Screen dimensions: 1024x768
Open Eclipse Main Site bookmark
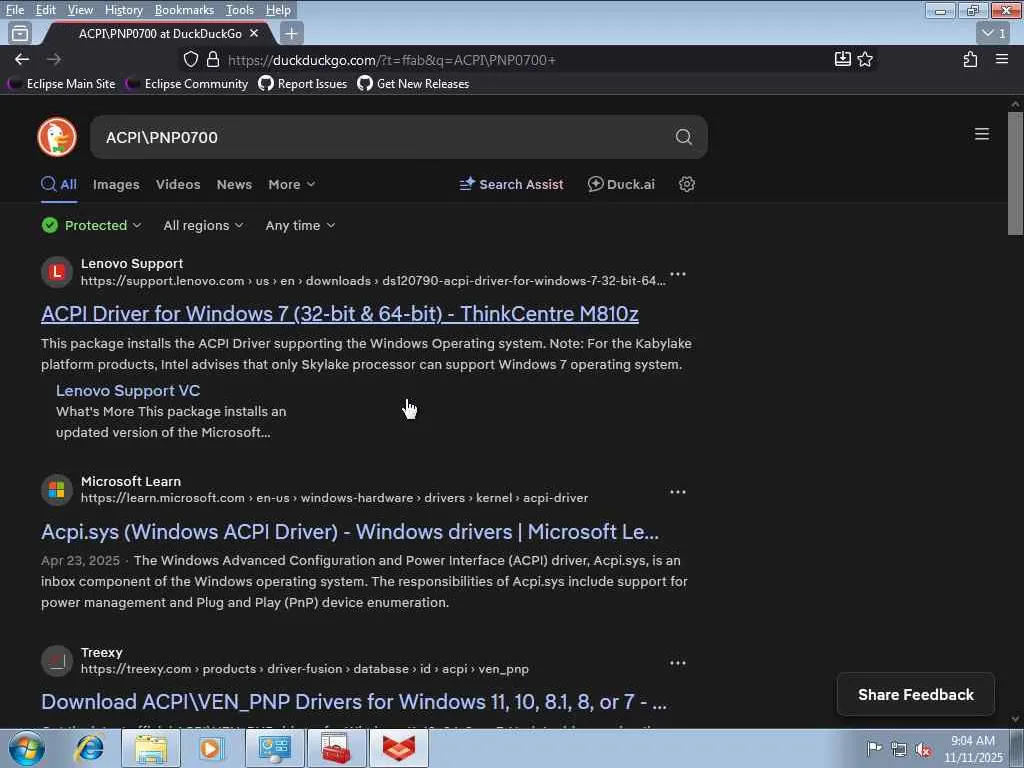click(61, 84)
